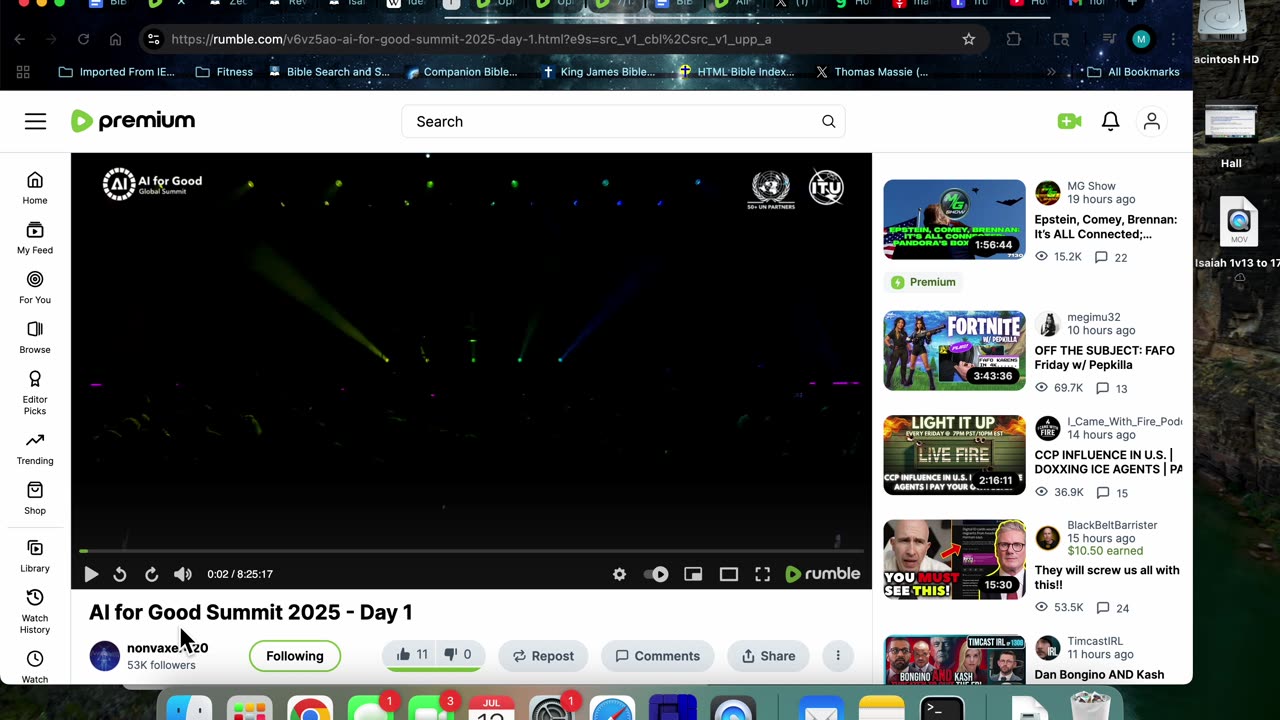Open the megimu32 channel avatar

point(1047,324)
